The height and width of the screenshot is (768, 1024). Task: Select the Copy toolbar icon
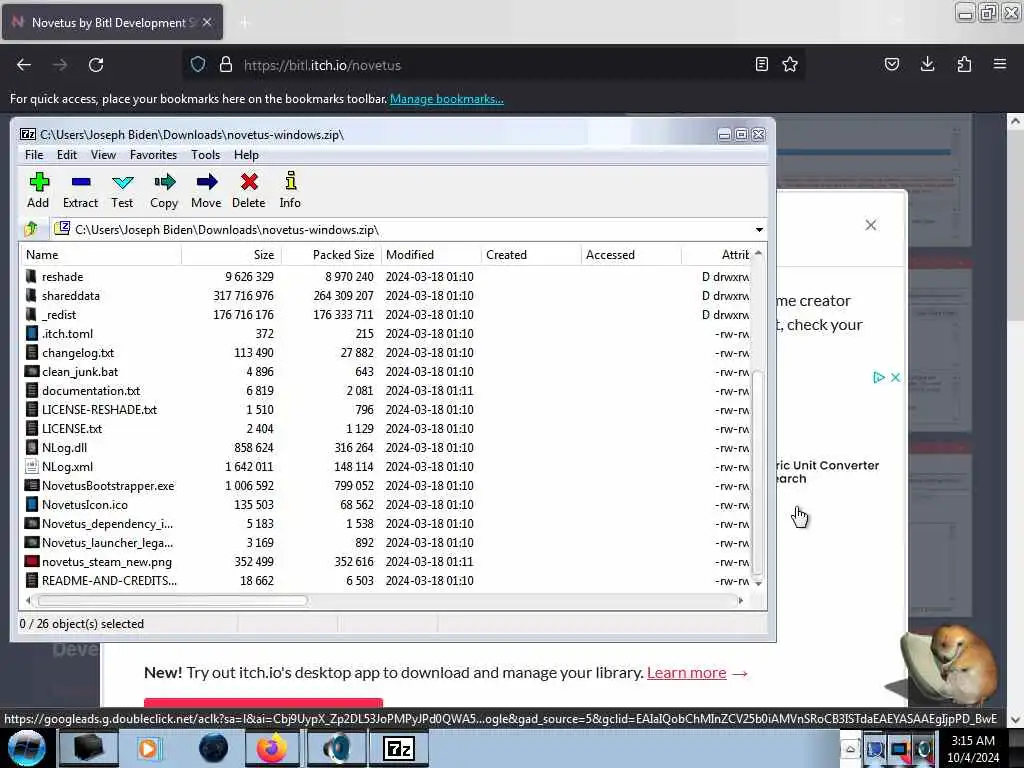pos(164,190)
